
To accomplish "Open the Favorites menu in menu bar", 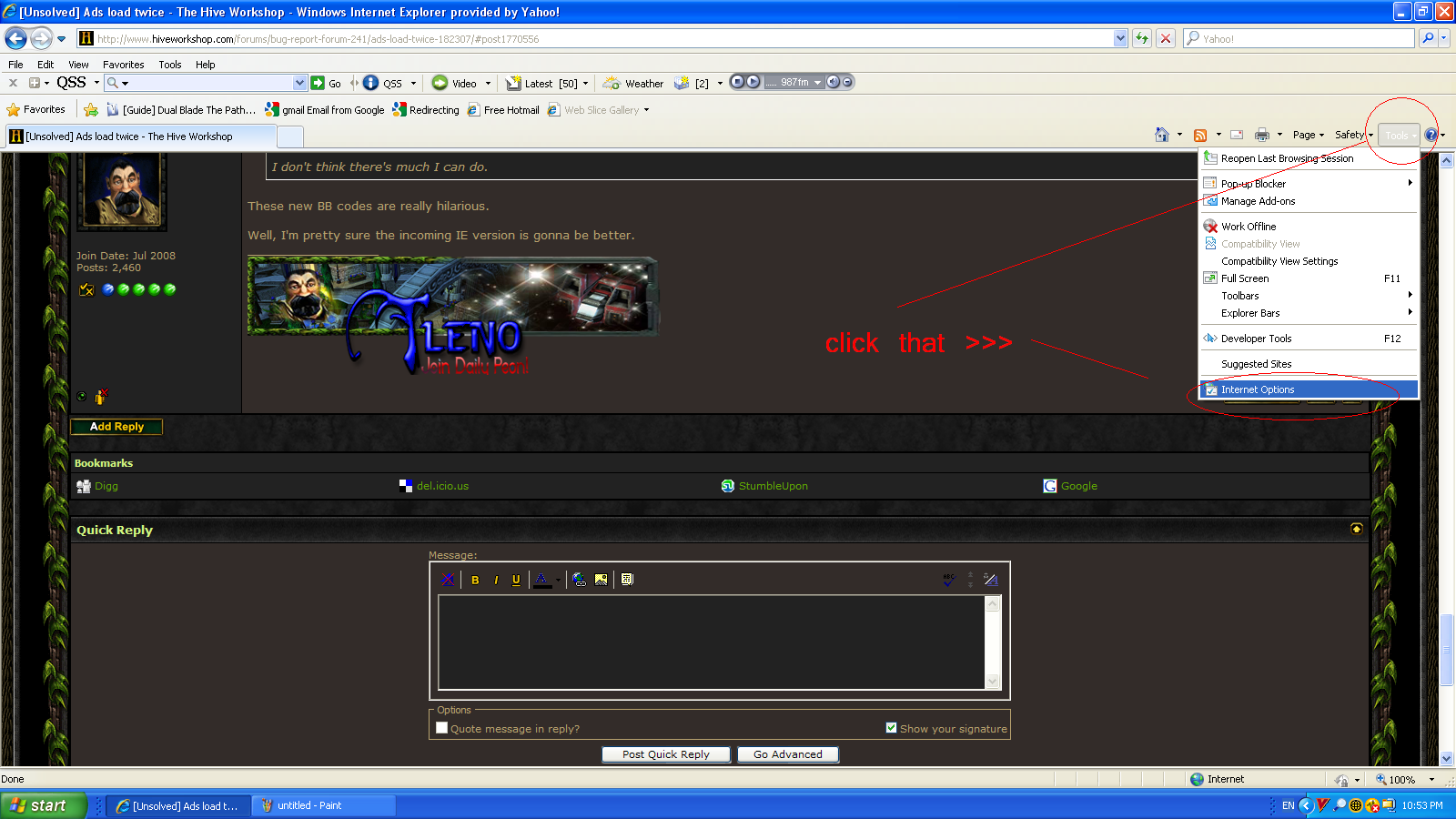I will coord(123,65).
